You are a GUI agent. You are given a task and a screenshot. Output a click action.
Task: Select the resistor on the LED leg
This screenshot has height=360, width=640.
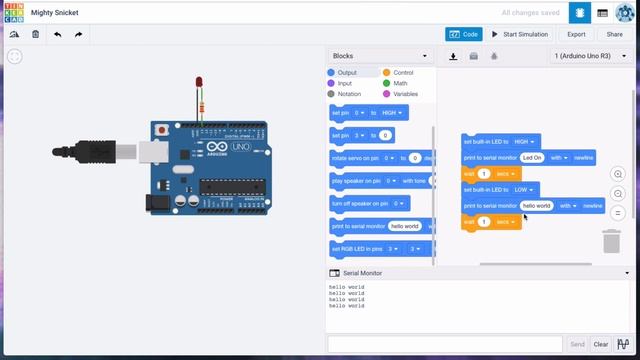(x=202, y=108)
